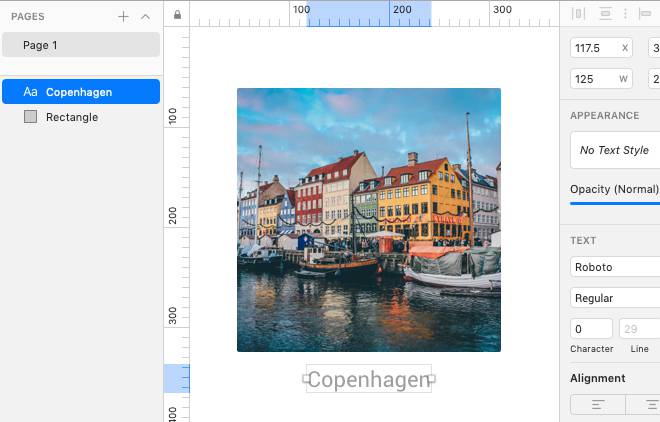Viewport: 660px width, 422px height.
Task: Set text alignment to left
Action: coord(597,404)
